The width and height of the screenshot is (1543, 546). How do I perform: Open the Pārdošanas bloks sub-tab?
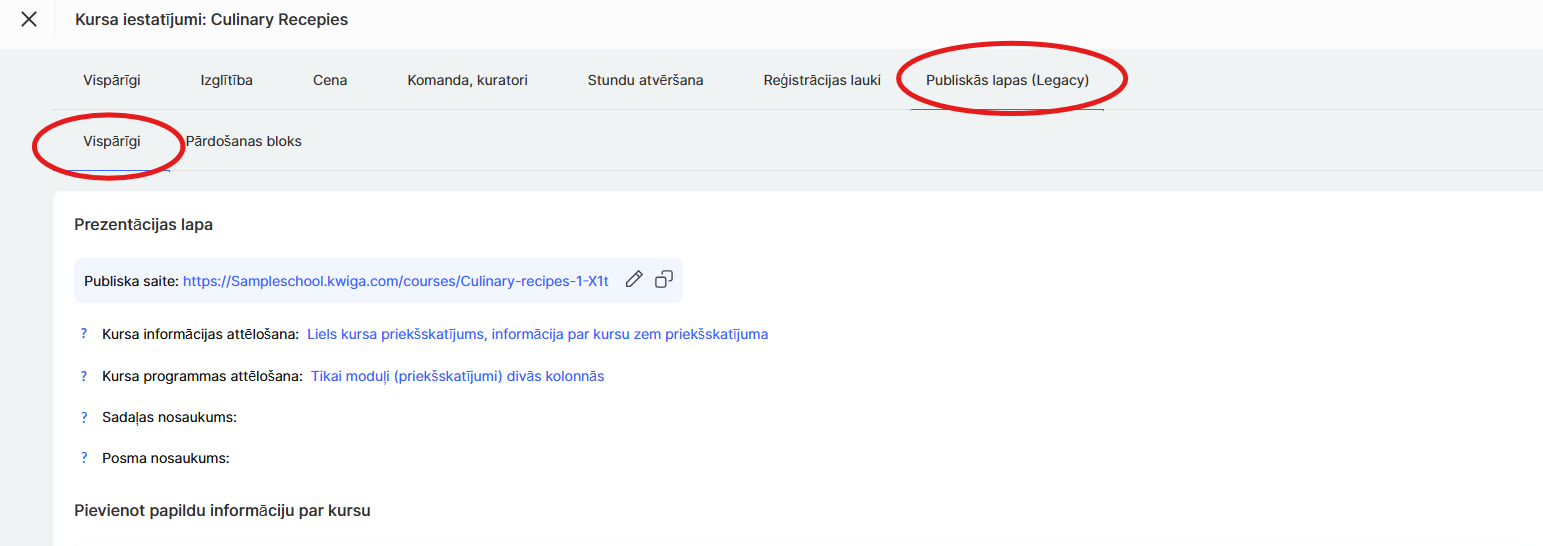243,141
